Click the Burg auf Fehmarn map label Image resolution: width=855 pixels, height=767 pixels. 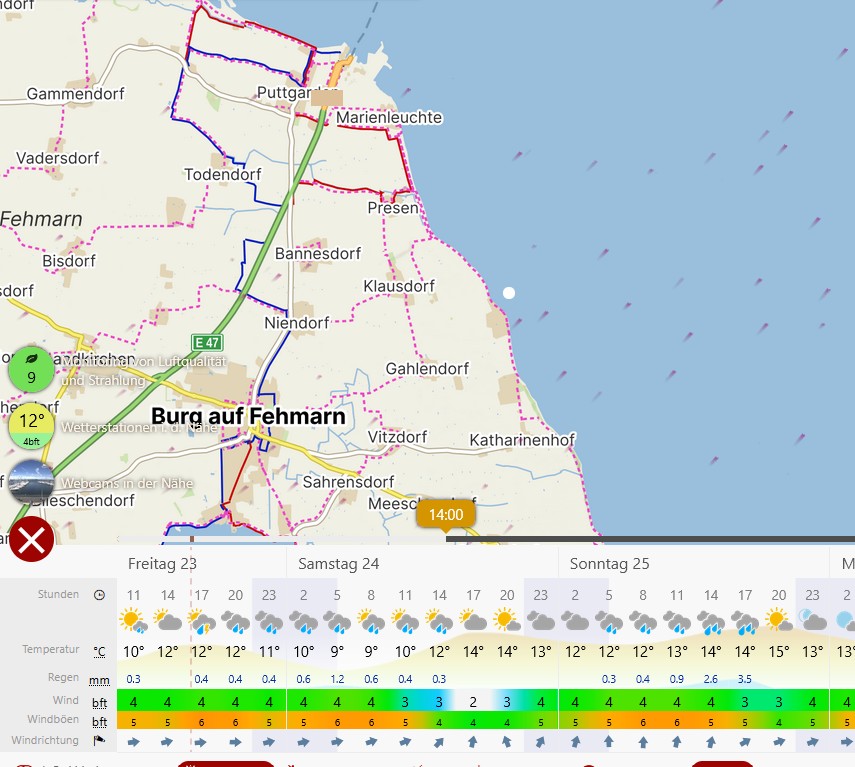pyautogui.click(x=248, y=416)
